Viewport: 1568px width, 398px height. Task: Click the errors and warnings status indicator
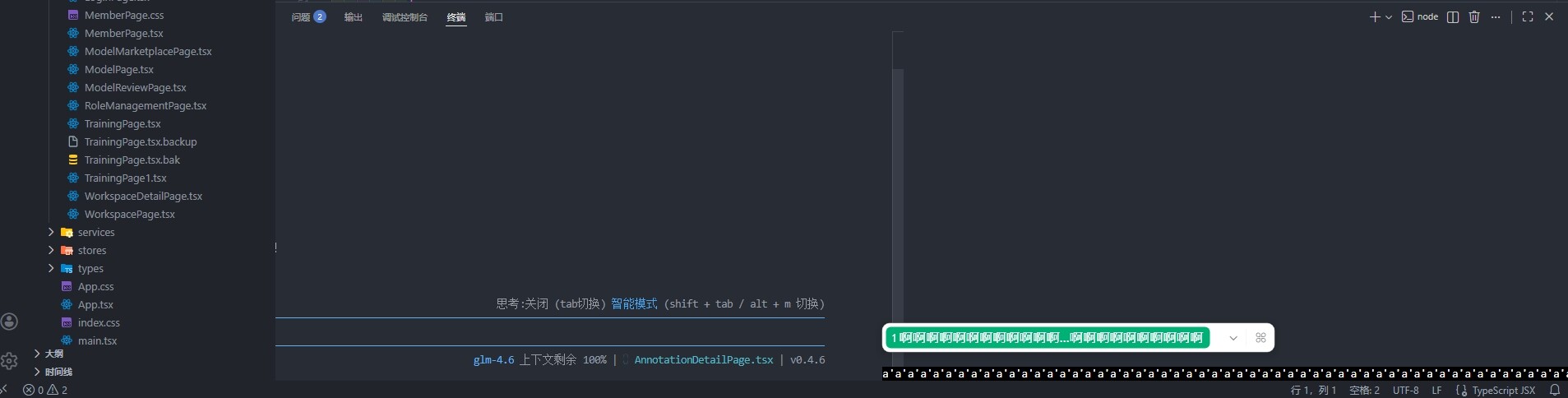click(x=45, y=390)
